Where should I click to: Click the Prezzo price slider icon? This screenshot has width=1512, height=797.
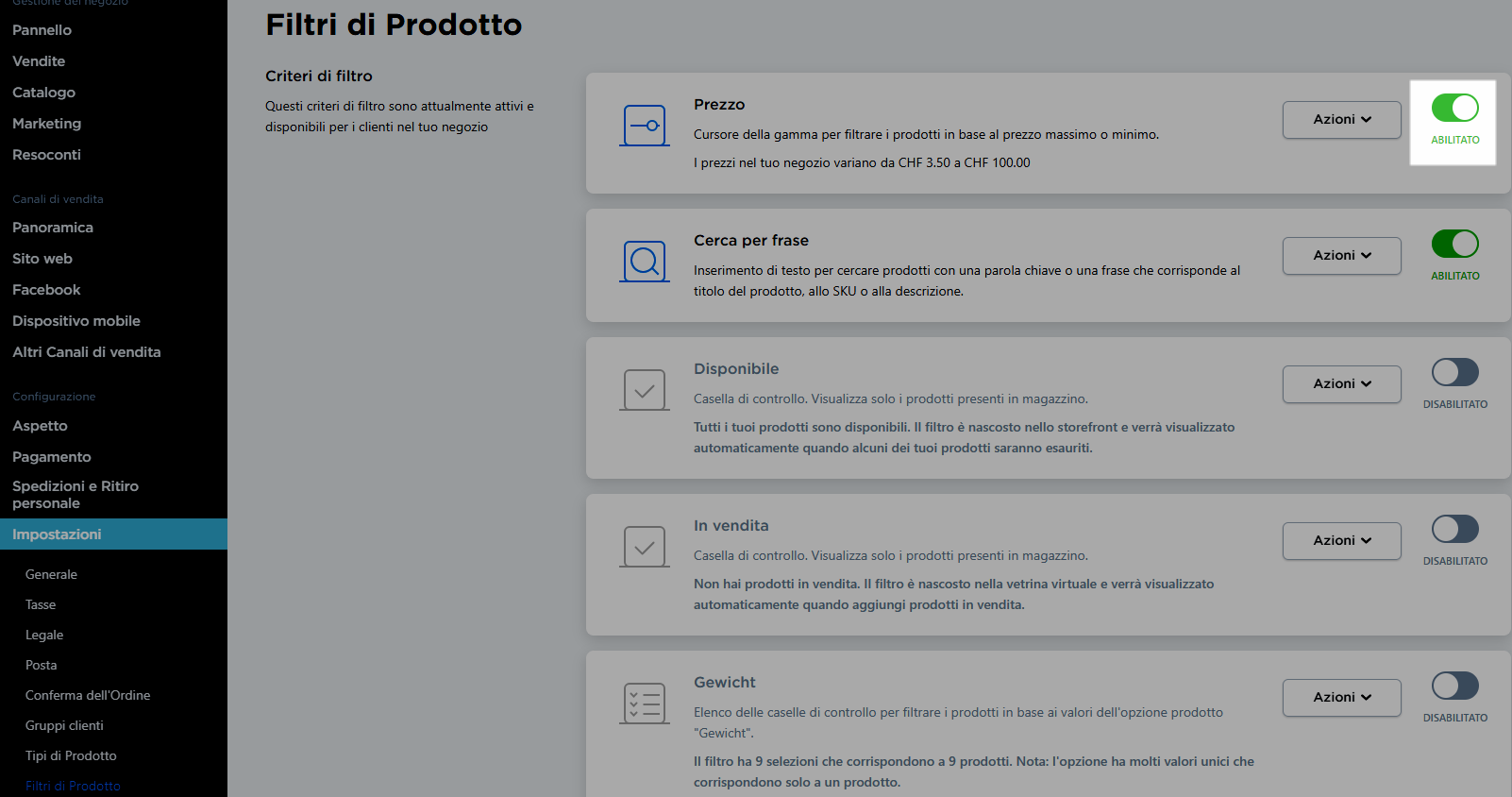click(x=645, y=126)
